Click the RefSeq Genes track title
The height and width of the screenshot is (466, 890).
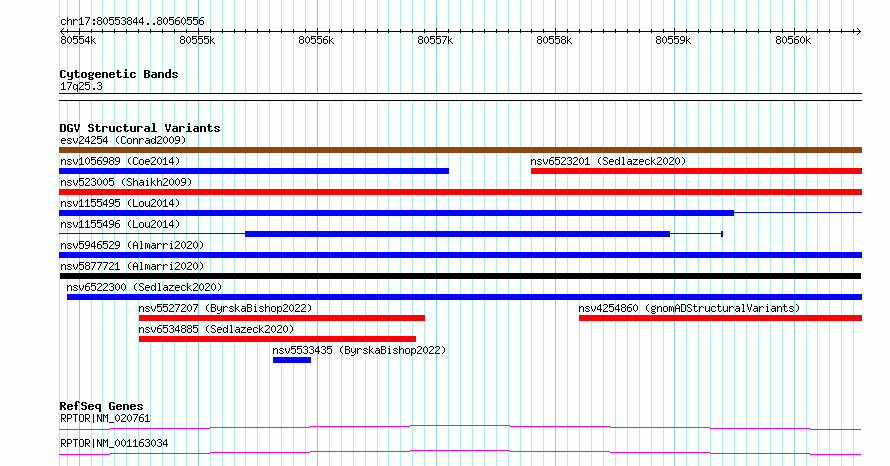coord(101,406)
